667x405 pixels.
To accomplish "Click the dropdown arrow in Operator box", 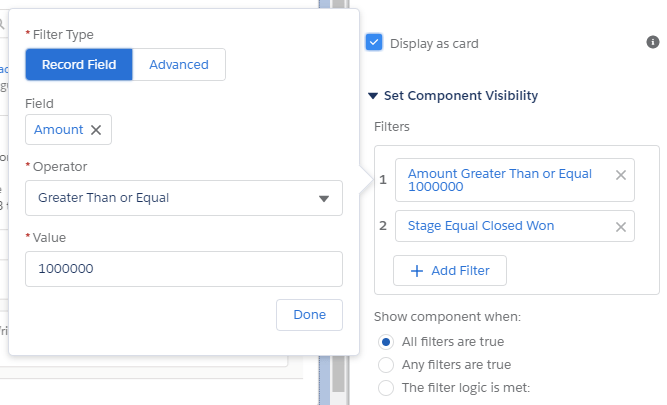I will point(324,198).
